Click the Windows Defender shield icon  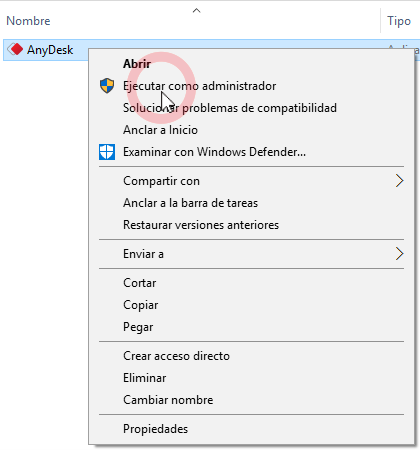click(x=107, y=152)
